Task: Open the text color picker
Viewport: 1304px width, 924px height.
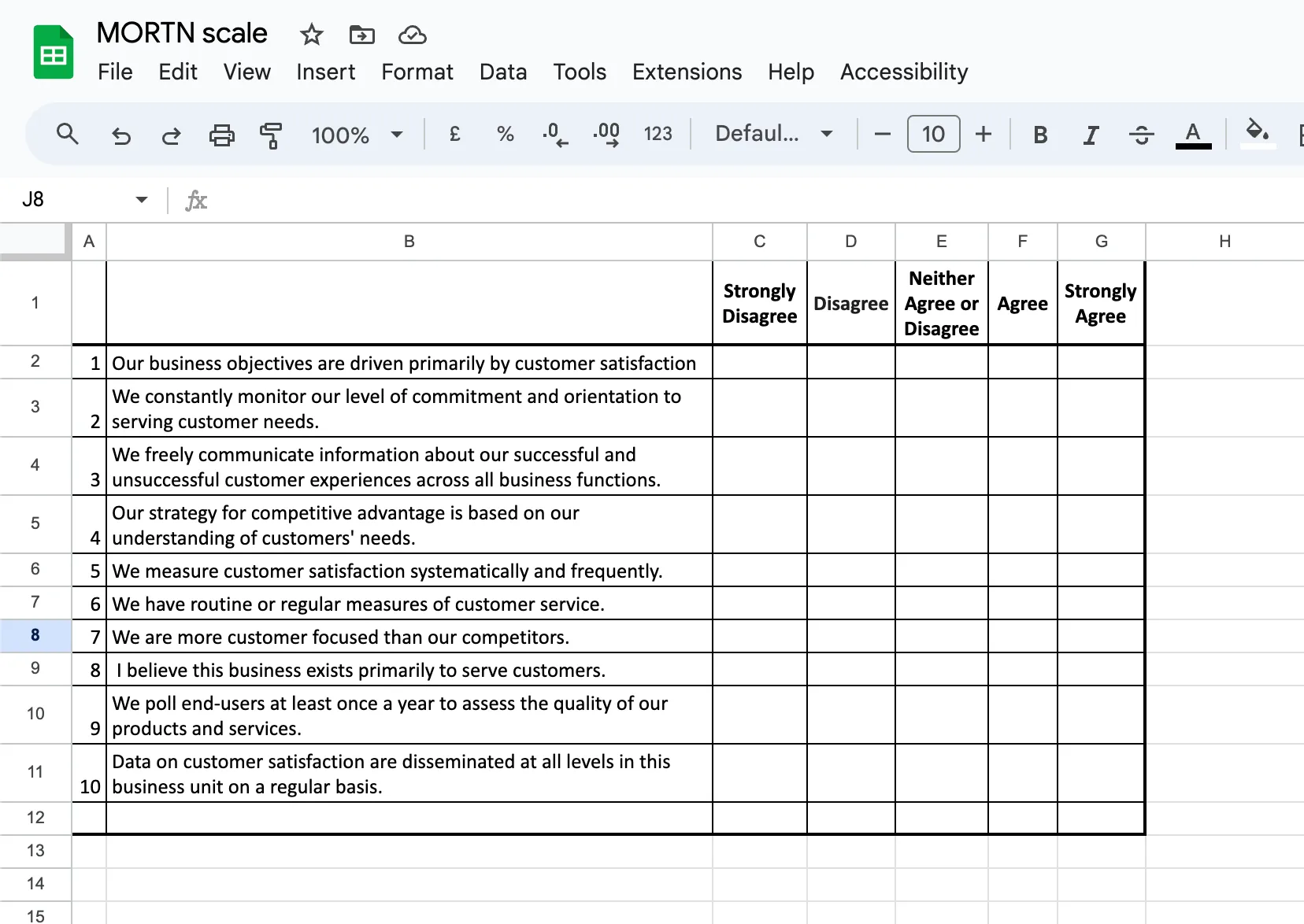Action: pos(1193,135)
